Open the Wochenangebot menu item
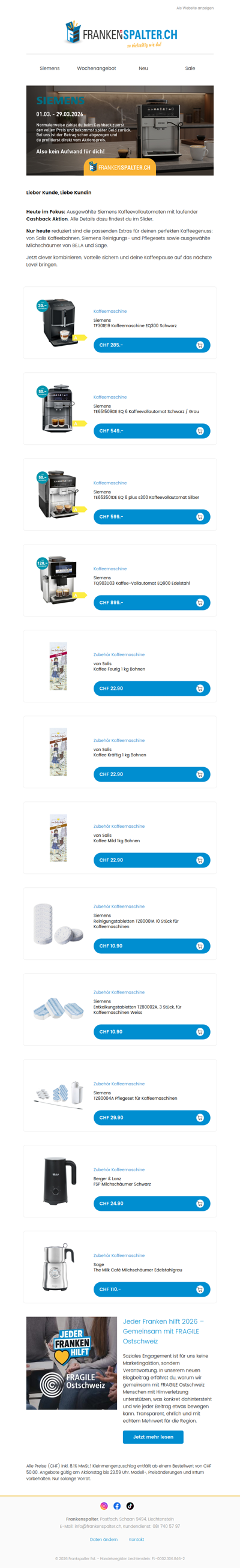The width and height of the screenshot is (240, 1568). pyautogui.click(x=96, y=68)
